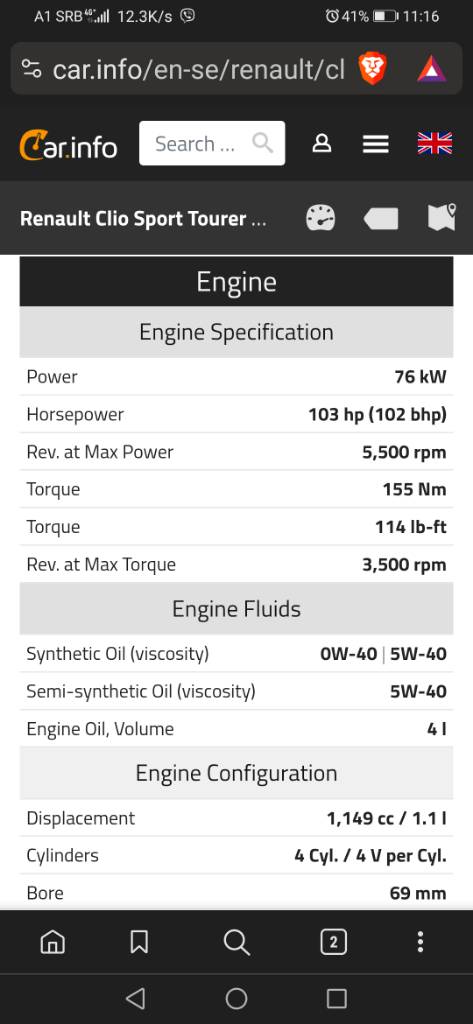The image size is (473, 1024).
Task: Open the hamburger menu
Action: pos(376,144)
